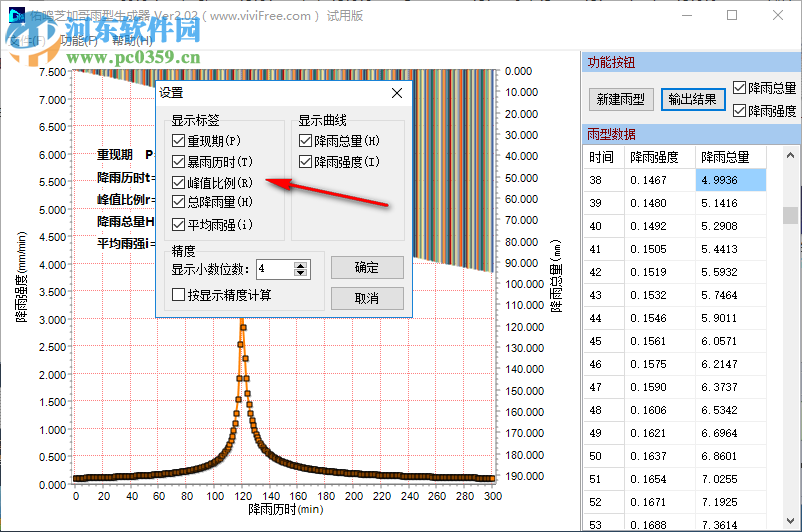Screen dimensions: 802x532
Task: Select the cell 0.1575 in row 46
Action: tap(659, 364)
